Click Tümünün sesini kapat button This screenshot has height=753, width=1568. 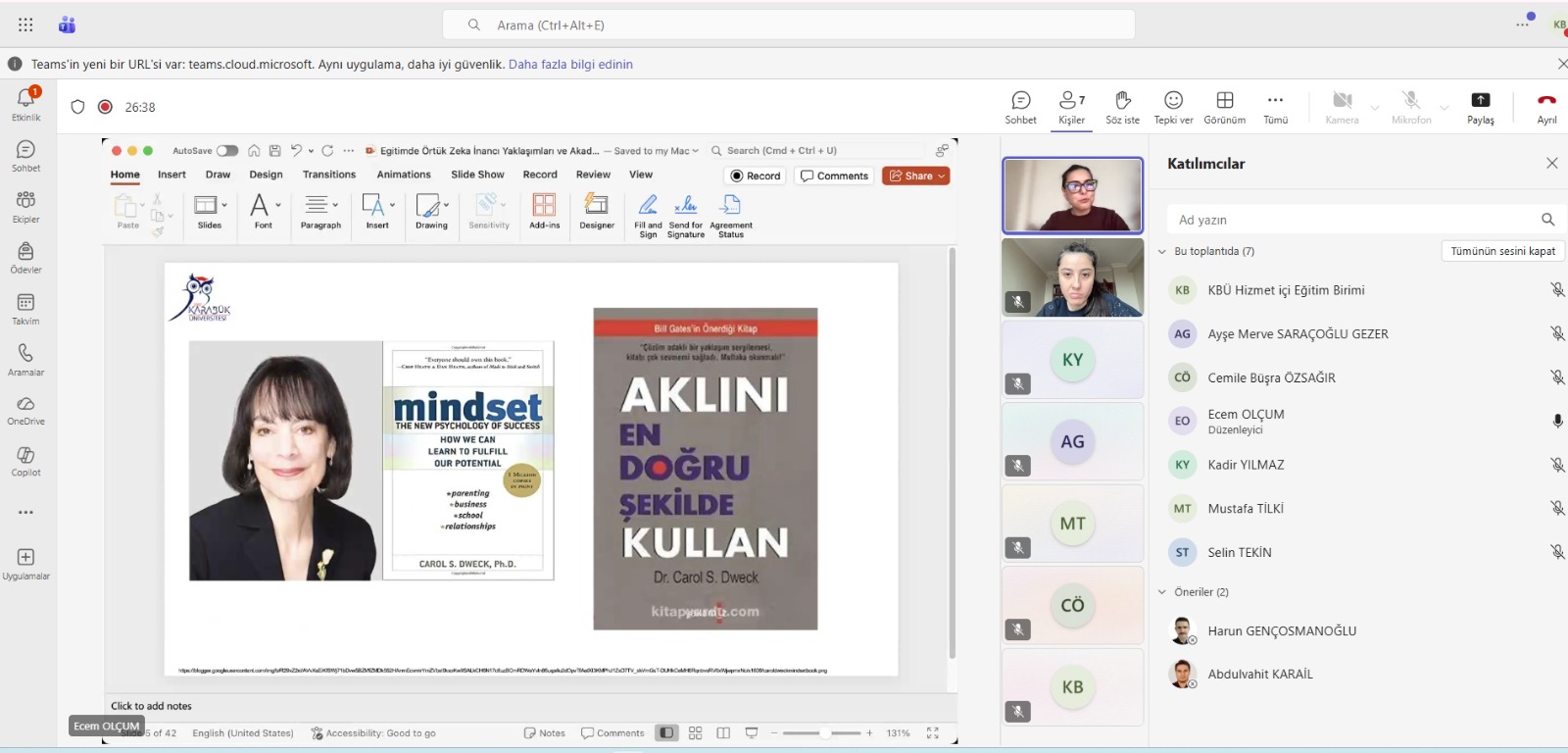pyautogui.click(x=1502, y=251)
